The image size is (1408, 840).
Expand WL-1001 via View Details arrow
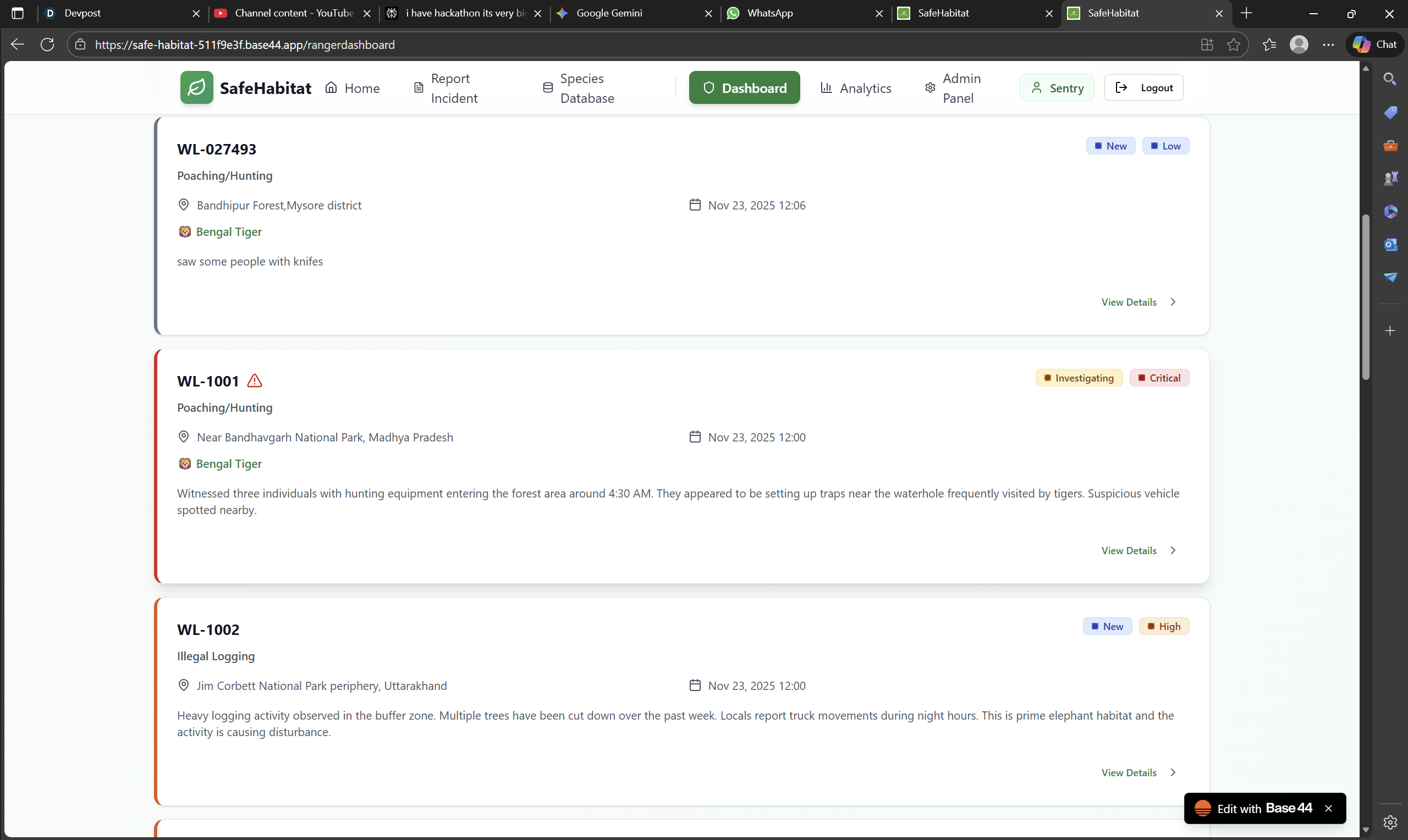(1173, 551)
